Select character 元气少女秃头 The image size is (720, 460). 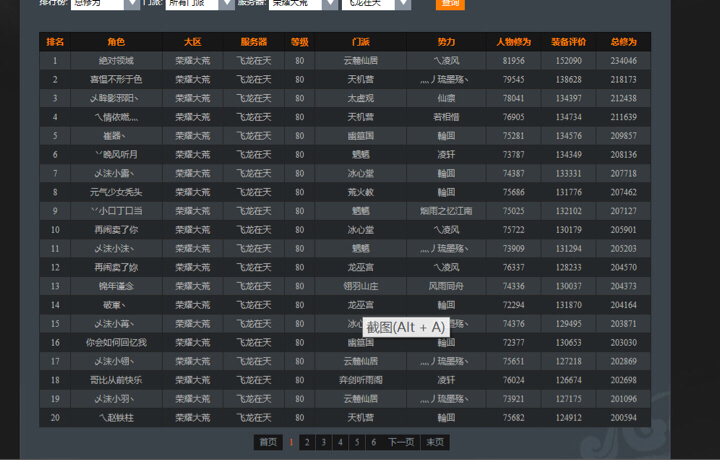click(116, 192)
